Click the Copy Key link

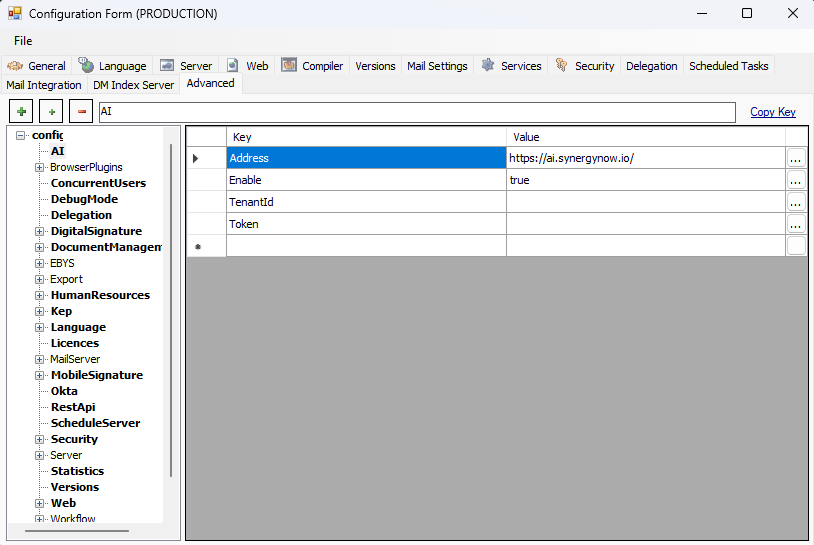click(772, 112)
